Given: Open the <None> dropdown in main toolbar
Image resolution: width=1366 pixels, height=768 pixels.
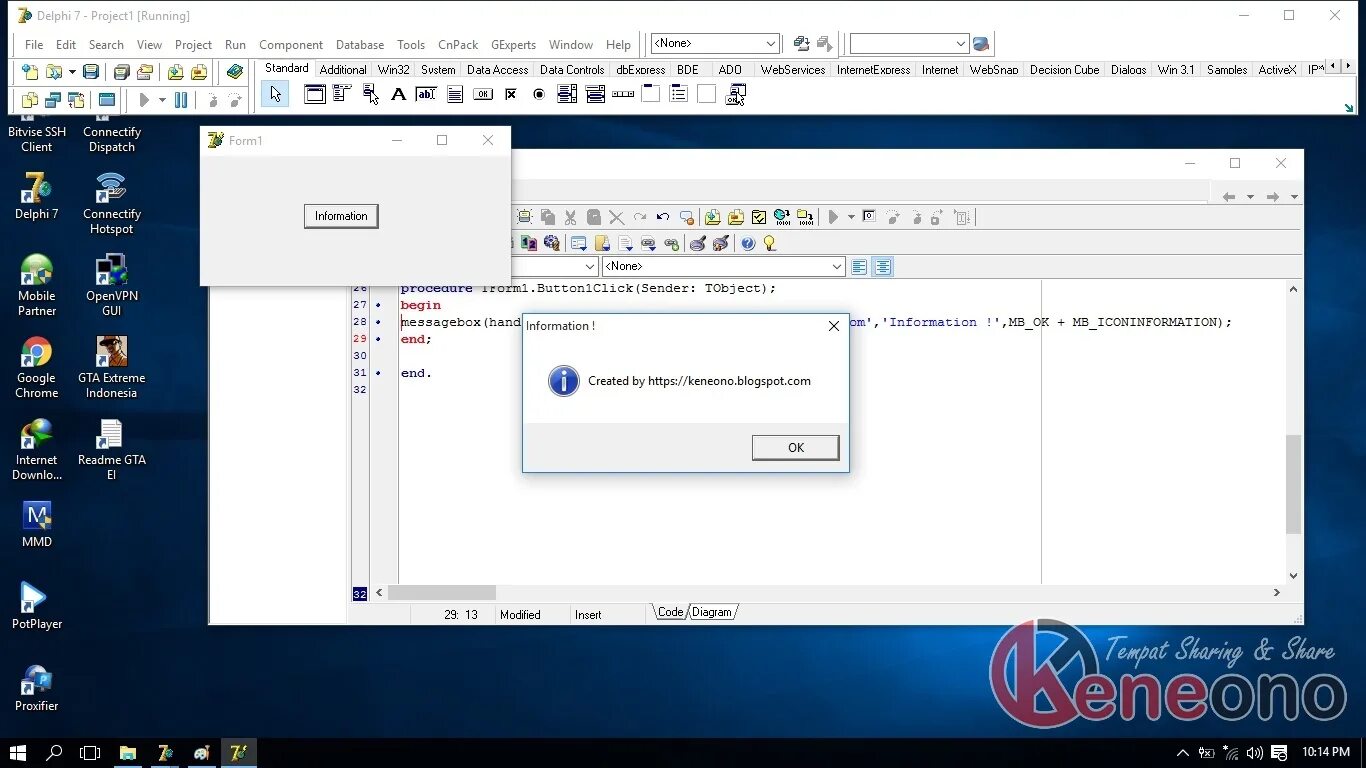Looking at the screenshot, I should (x=715, y=44).
